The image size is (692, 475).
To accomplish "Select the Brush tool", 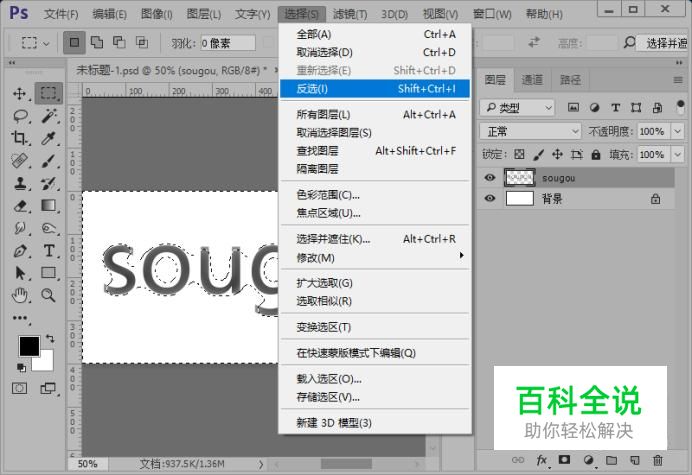I will click(49, 161).
